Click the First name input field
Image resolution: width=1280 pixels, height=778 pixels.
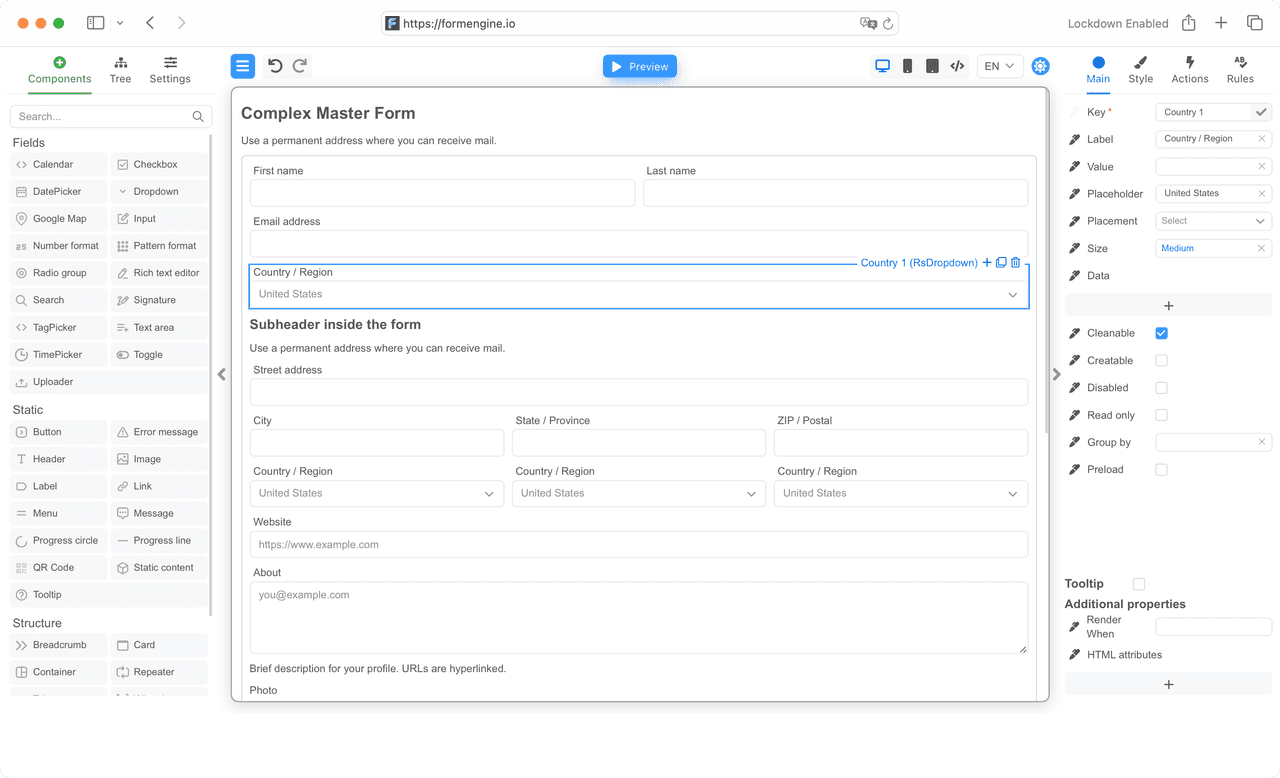(442, 193)
